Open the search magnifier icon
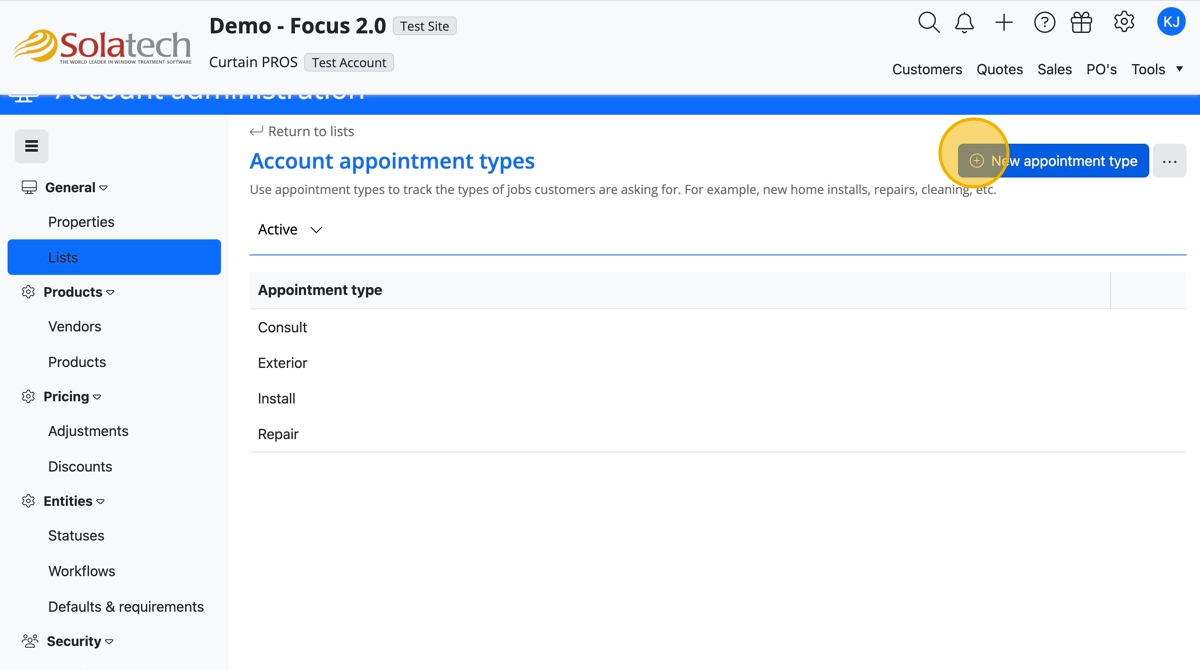Viewport: 1200px width, 670px height. (x=928, y=23)
